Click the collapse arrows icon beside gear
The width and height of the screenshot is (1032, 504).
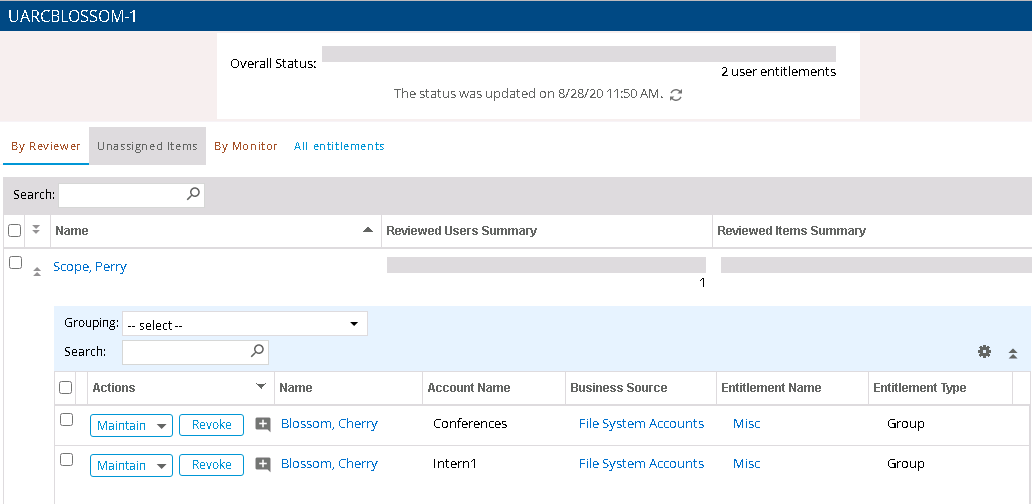pos(1012,353)
